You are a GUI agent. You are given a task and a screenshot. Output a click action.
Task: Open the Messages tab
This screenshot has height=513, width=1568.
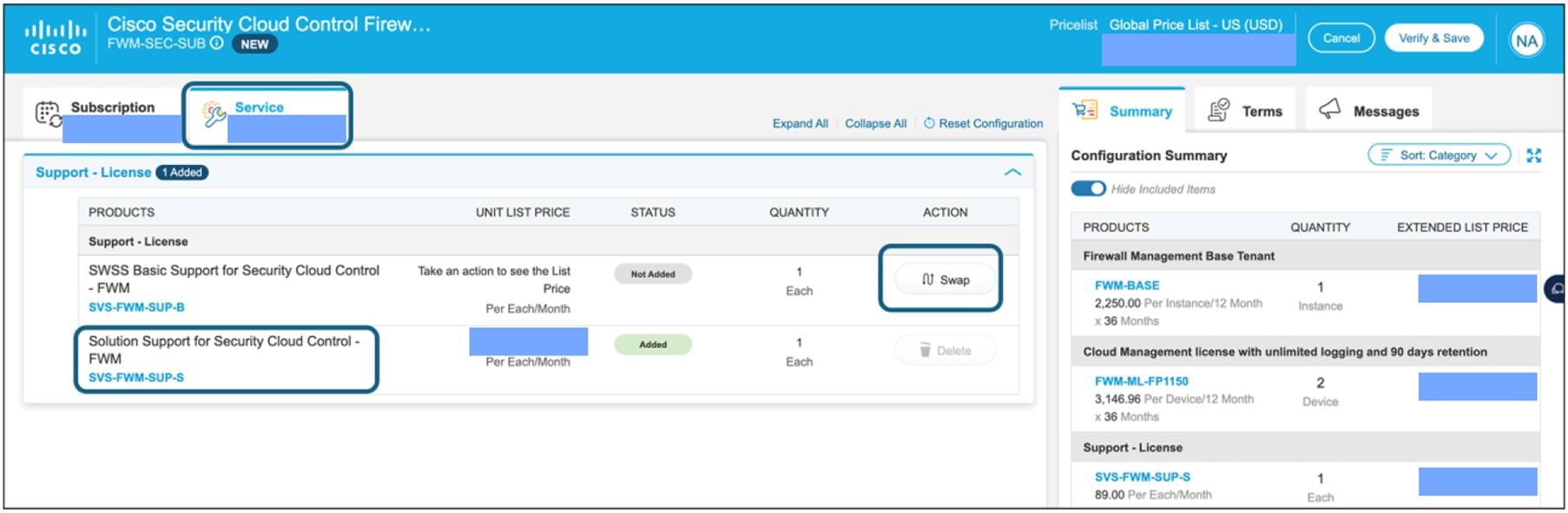click(x=1368, y=111)
